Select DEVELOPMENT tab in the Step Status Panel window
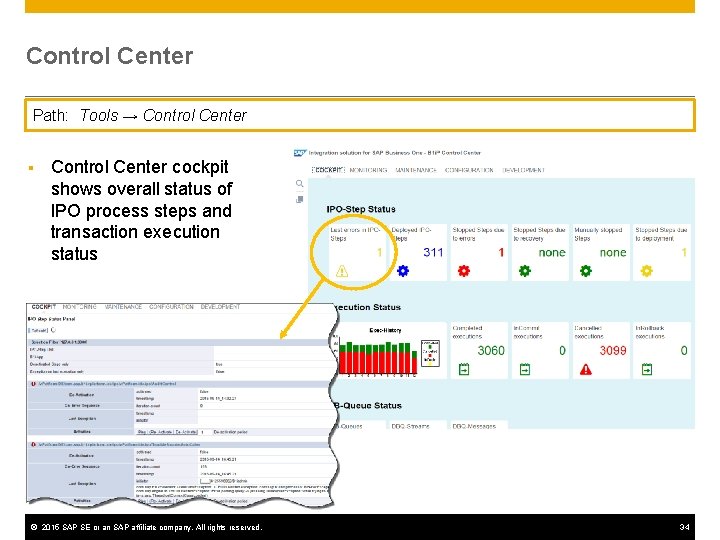720x540 pixels. pyautogui.click(x=220, y=307)
